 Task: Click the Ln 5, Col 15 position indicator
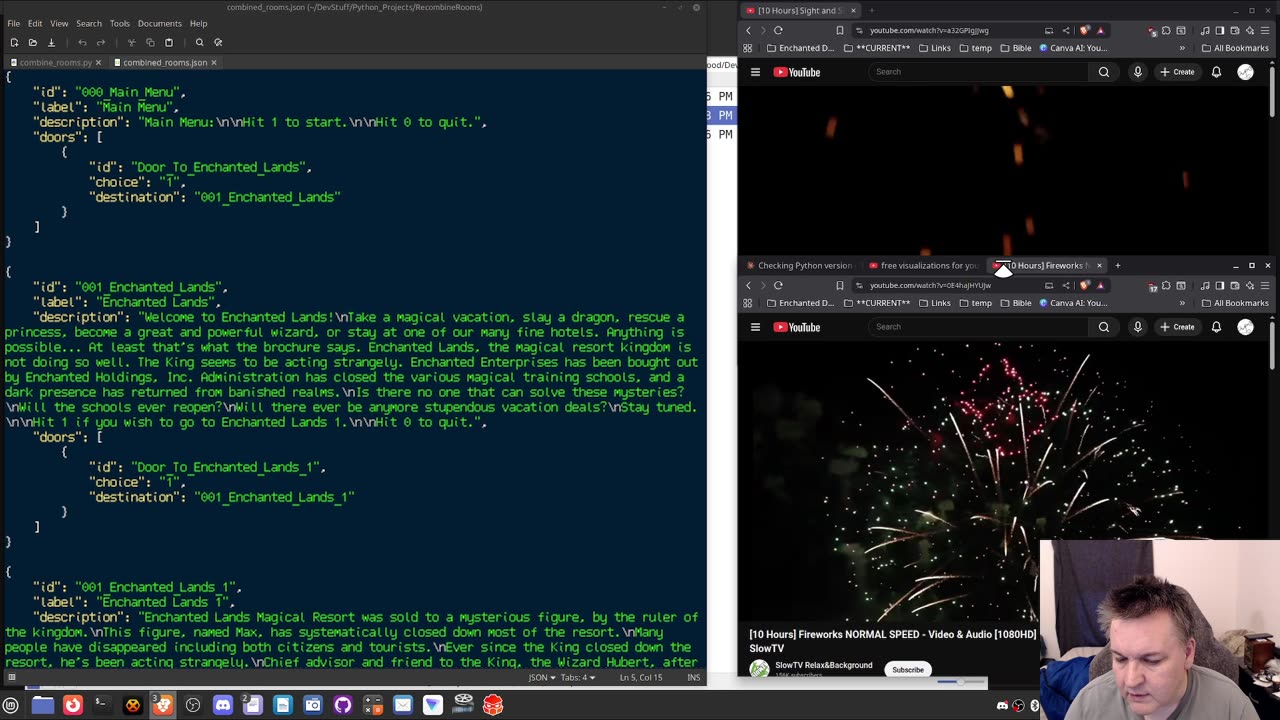(x=641, y=677)
